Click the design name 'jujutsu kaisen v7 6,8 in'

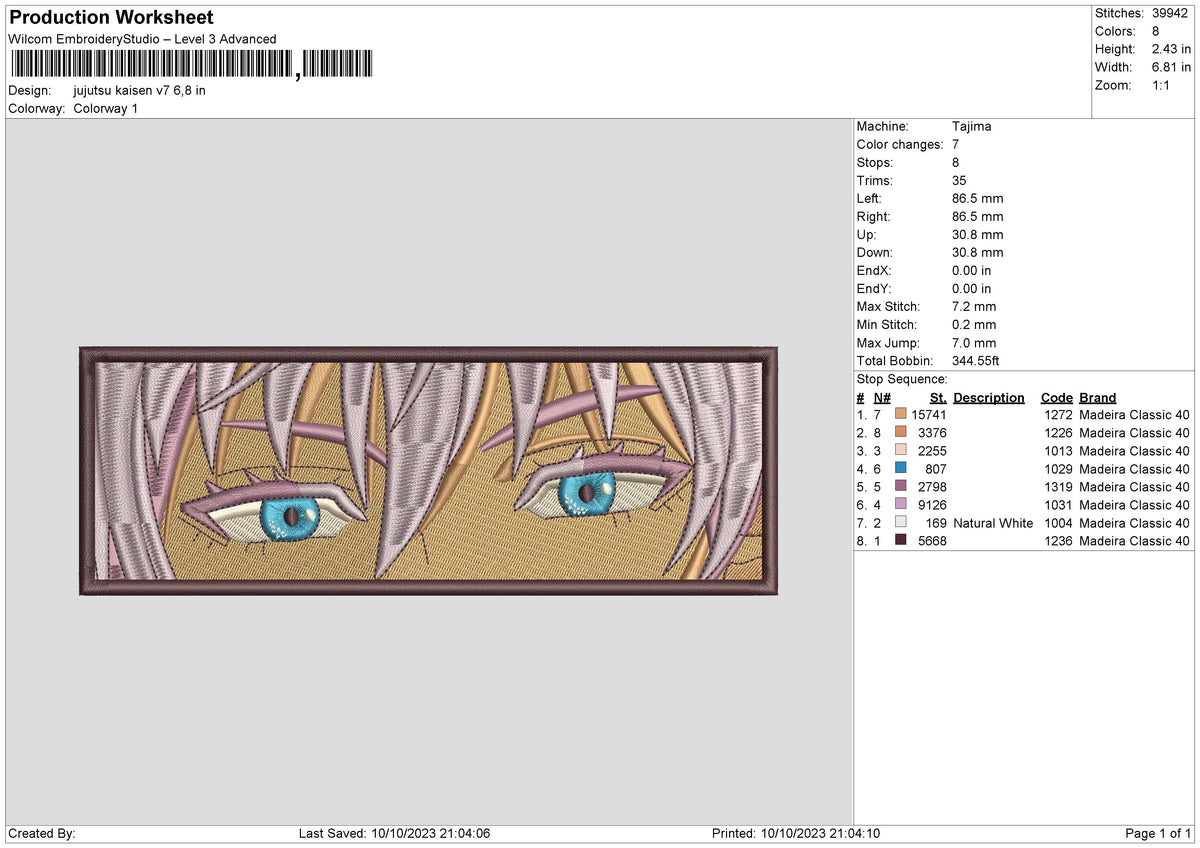[139, 90]
